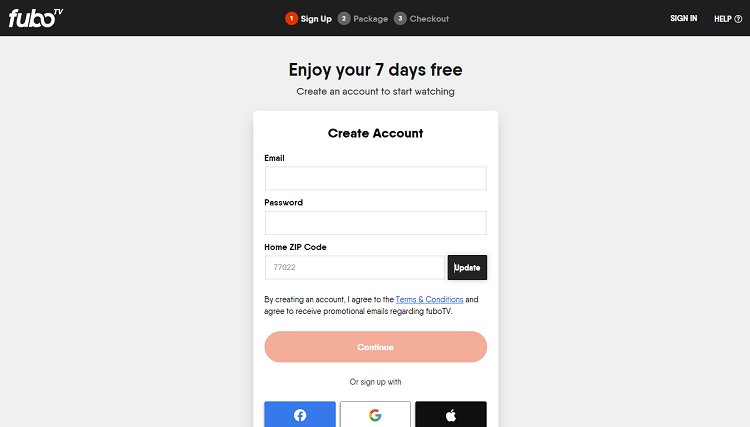Click the Home ZIP Code label text
Screen dimensions: 750x427
pyautogui.click(x=295, y=247)
